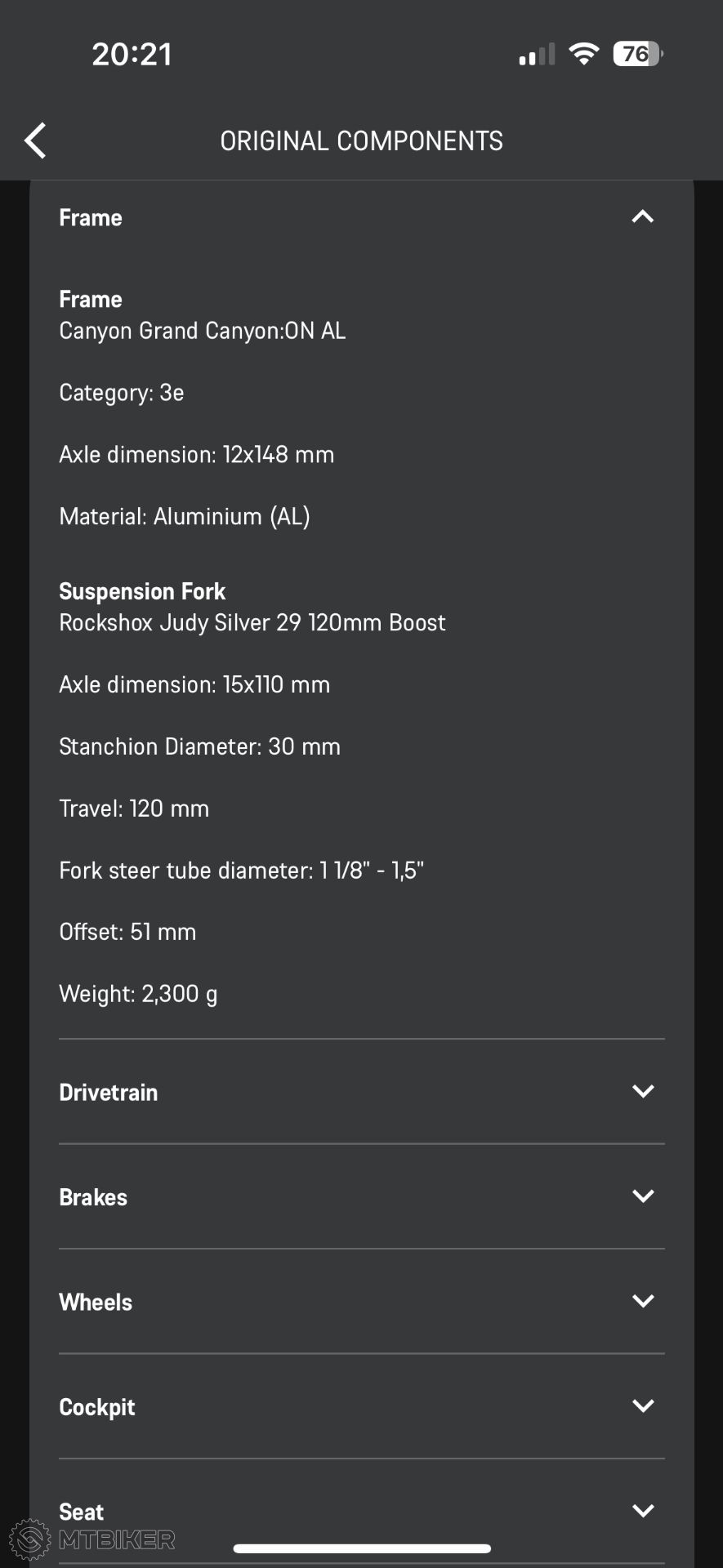Image resolution: width=723 pixels, height=1568 pixels.
Task: Tap the Suspension Fork heading
Action: pos(142,591)
